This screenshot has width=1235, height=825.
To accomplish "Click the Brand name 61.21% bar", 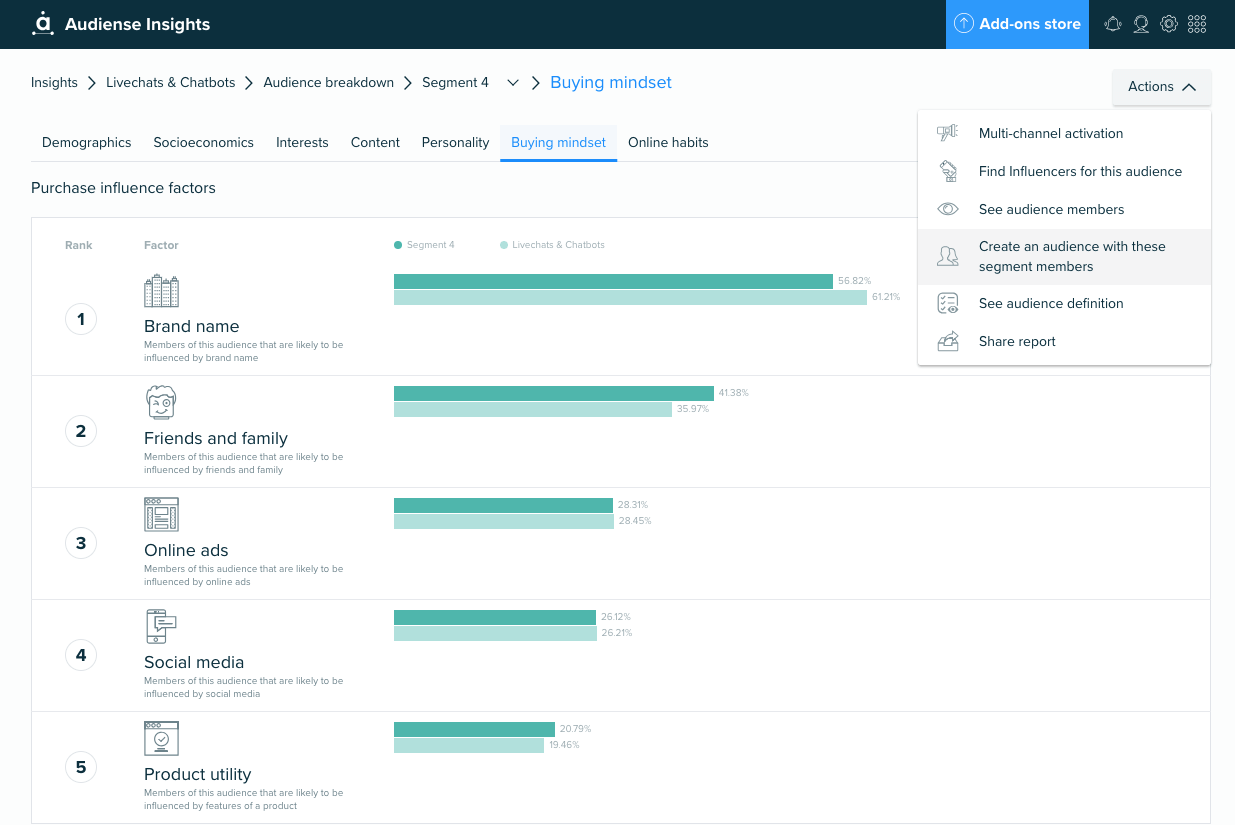I will pos(630,297).
